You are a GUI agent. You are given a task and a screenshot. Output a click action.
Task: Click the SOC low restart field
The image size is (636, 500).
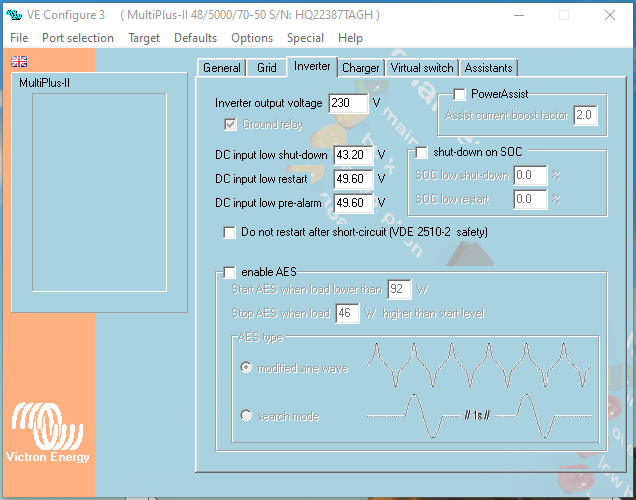[x=530, y=199]
